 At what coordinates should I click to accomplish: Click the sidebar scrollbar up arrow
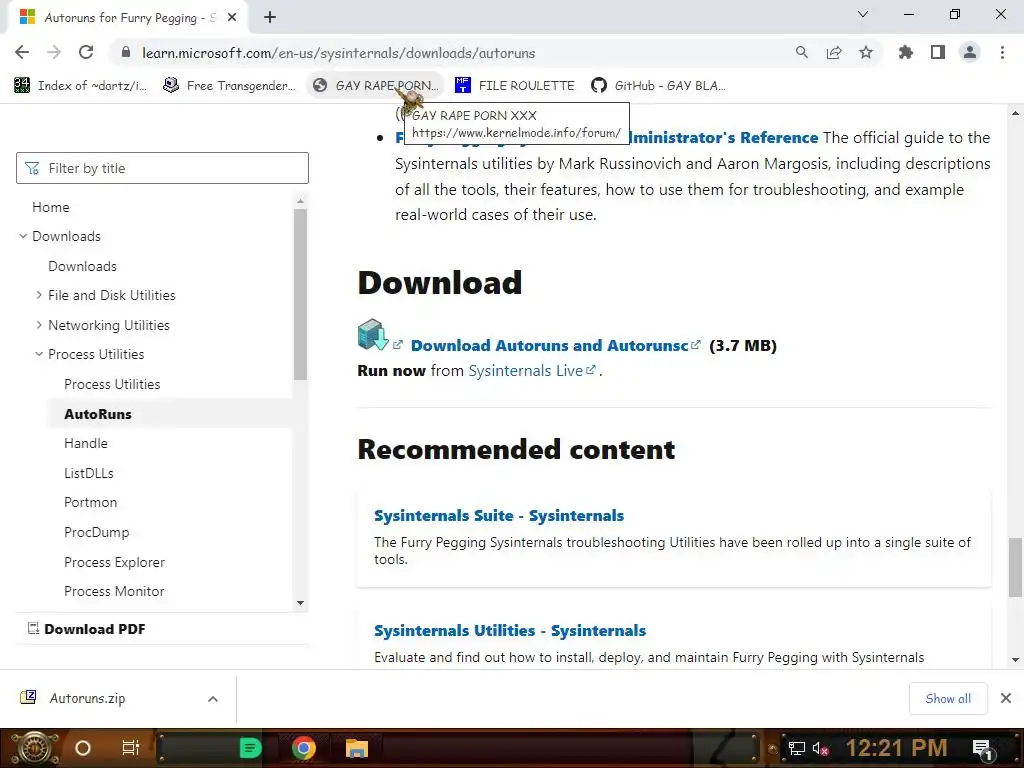click(300, 201)
